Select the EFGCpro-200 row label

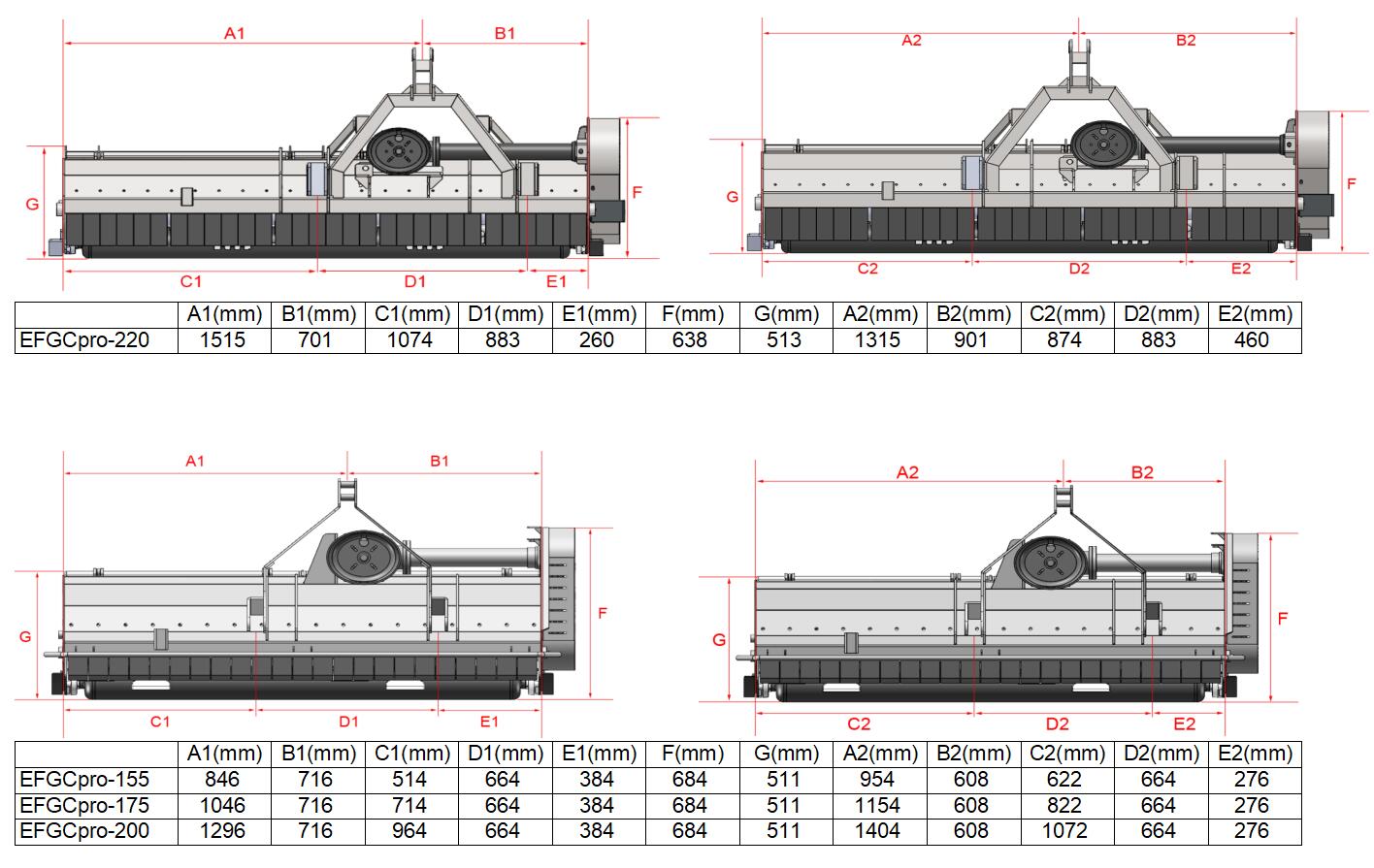click(84, 831)
